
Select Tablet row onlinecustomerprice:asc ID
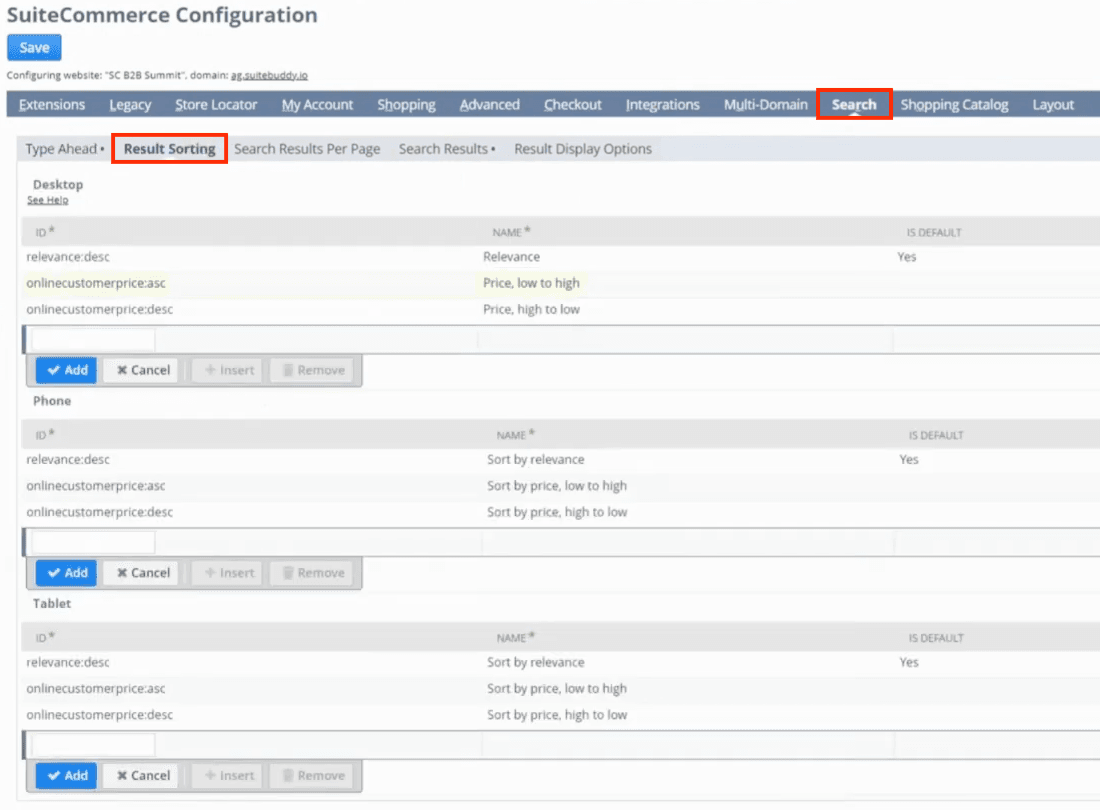pyautogui.click(x=96, y=689)
